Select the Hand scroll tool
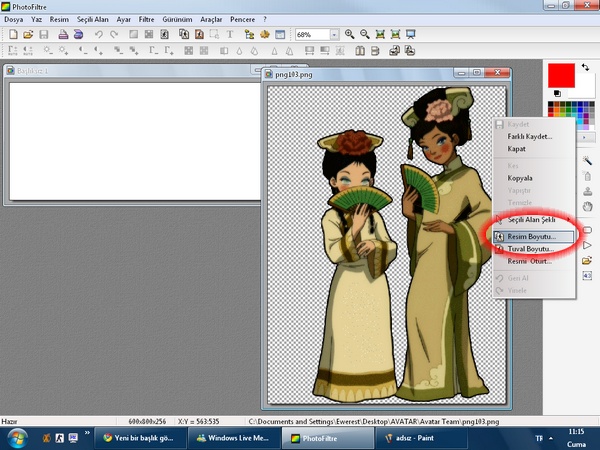This screenshot has width=600, height=450. [x=587, y=207]
